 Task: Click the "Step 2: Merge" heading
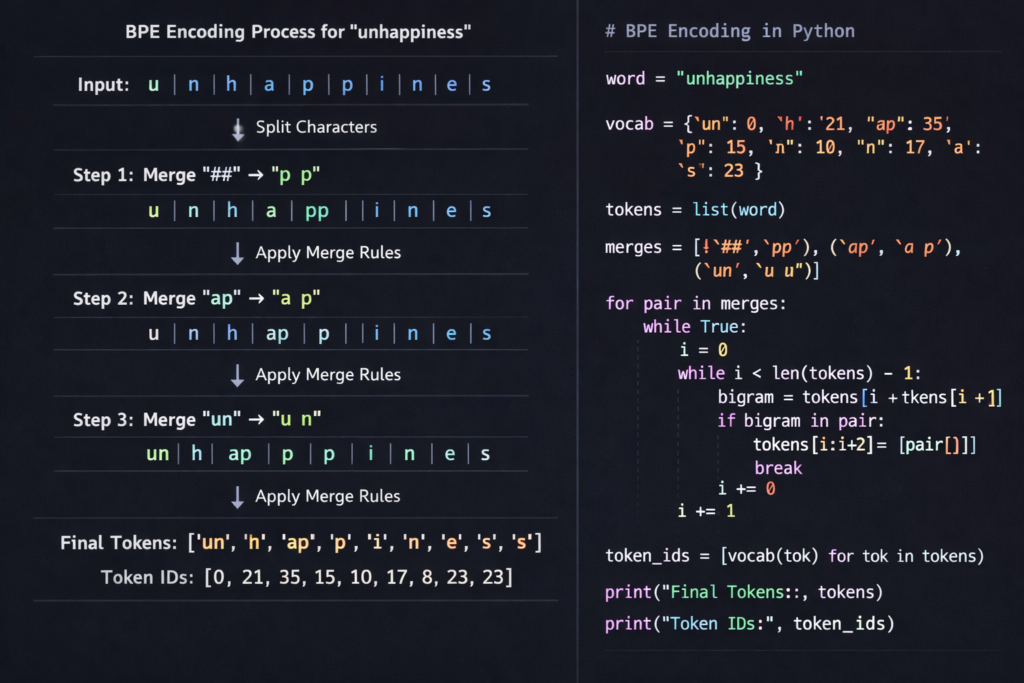[134, 298]
